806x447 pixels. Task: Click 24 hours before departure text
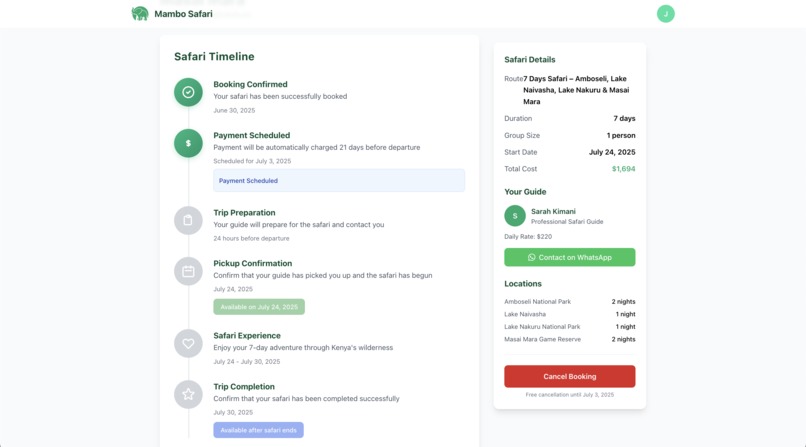pos(251,238)
